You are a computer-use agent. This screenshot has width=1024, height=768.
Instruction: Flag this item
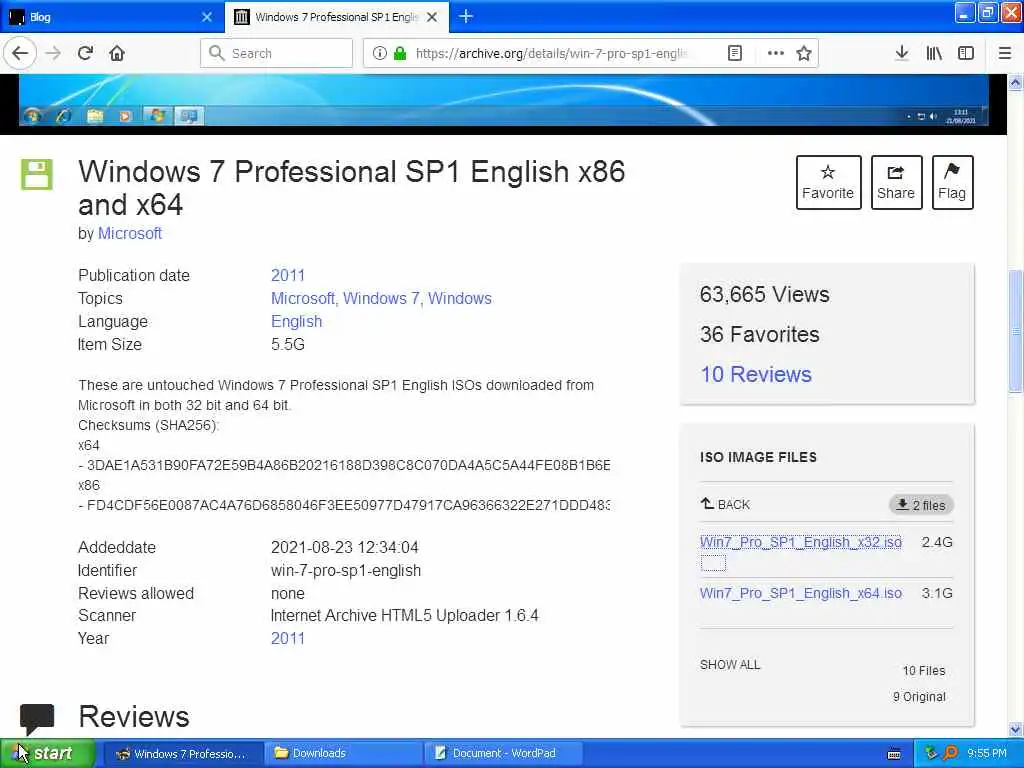pyautogui.click(x=952, y=182)
